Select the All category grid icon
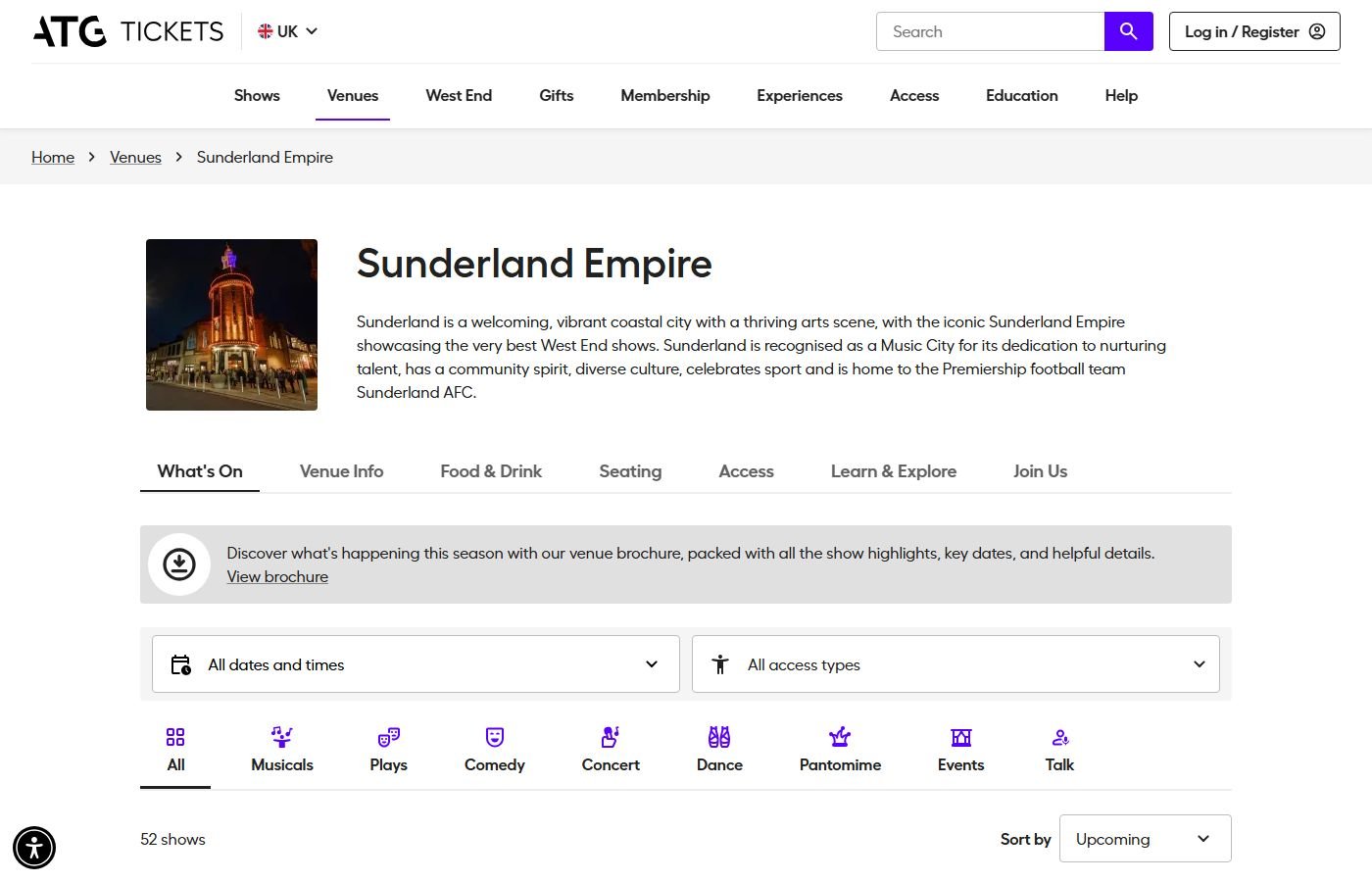1372x882 pixels. coord(175,737)
